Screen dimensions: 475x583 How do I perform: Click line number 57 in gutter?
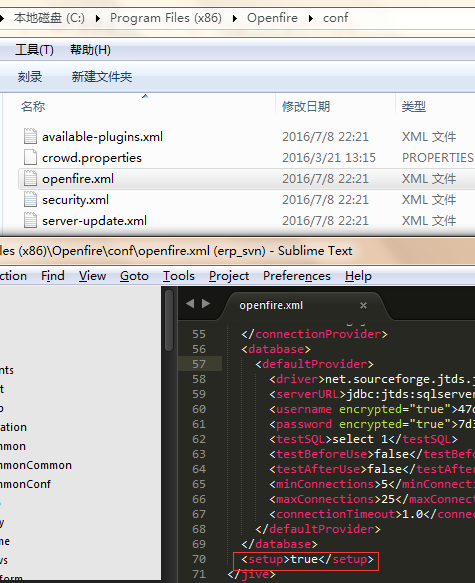(199, 364)
